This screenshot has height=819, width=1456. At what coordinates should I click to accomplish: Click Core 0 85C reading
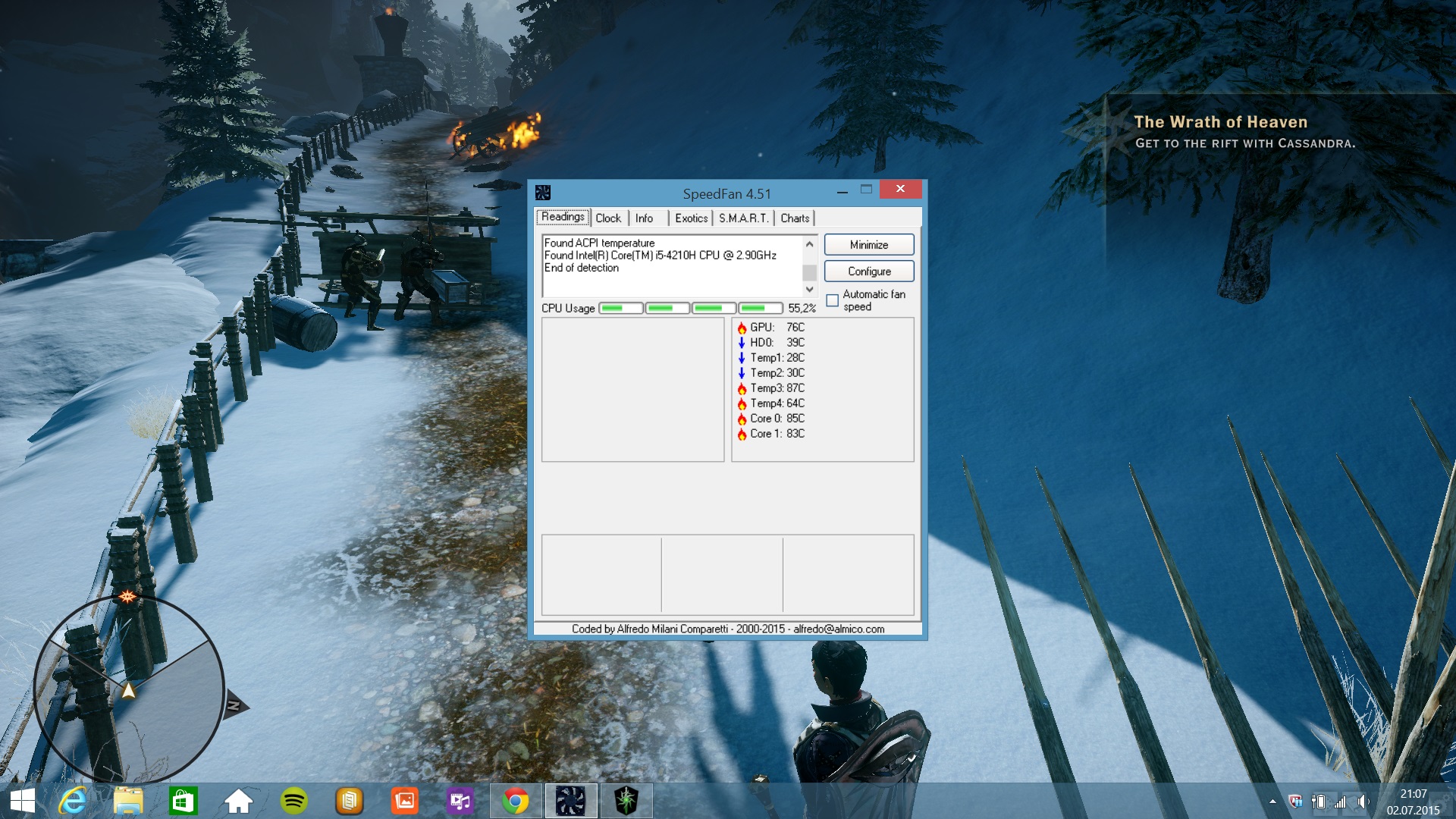[x=777, y=419]
